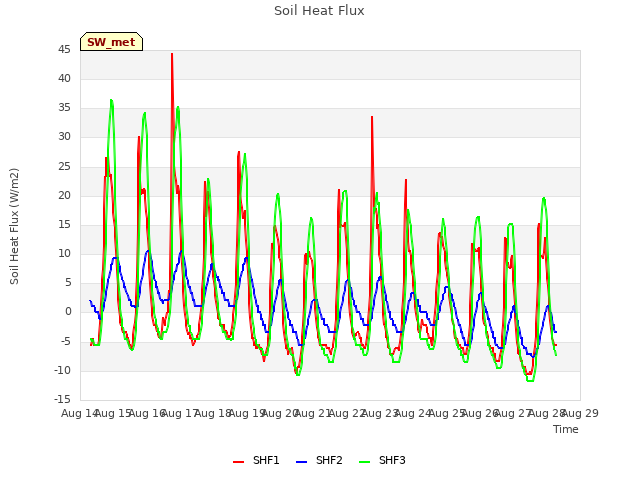Click the red SHF1 legend swatch
640x480 pixels.
[x=238, y=462]
